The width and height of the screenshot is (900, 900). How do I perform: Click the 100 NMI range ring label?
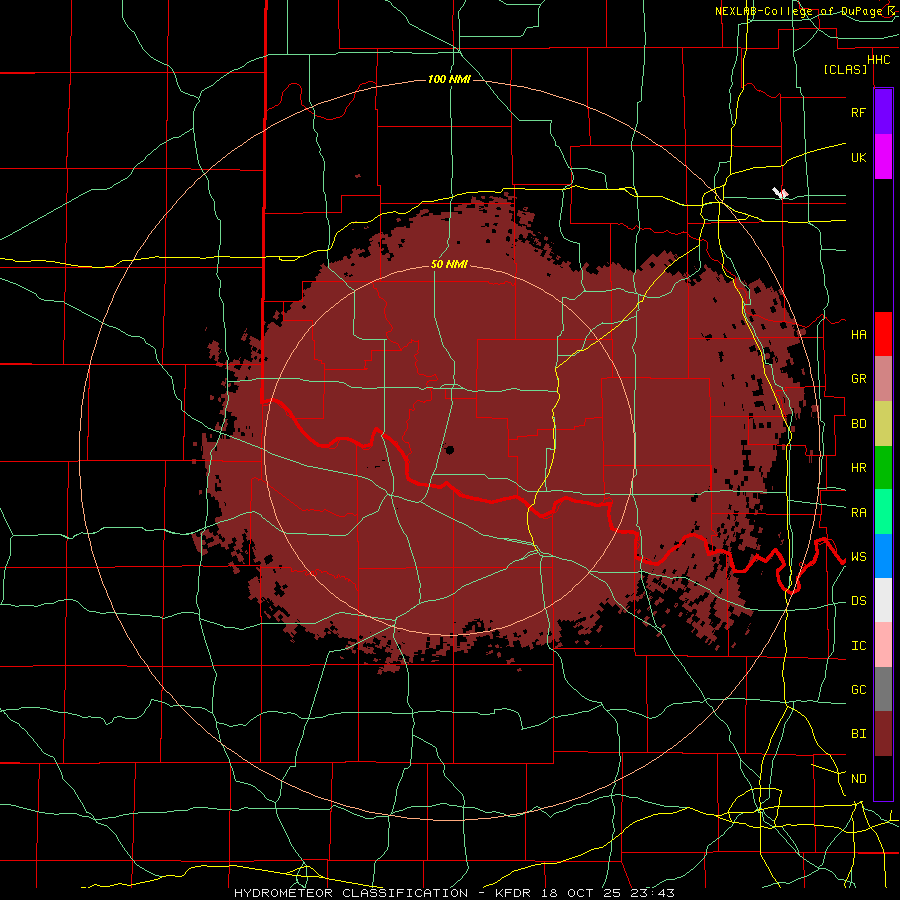coord(449,79)
